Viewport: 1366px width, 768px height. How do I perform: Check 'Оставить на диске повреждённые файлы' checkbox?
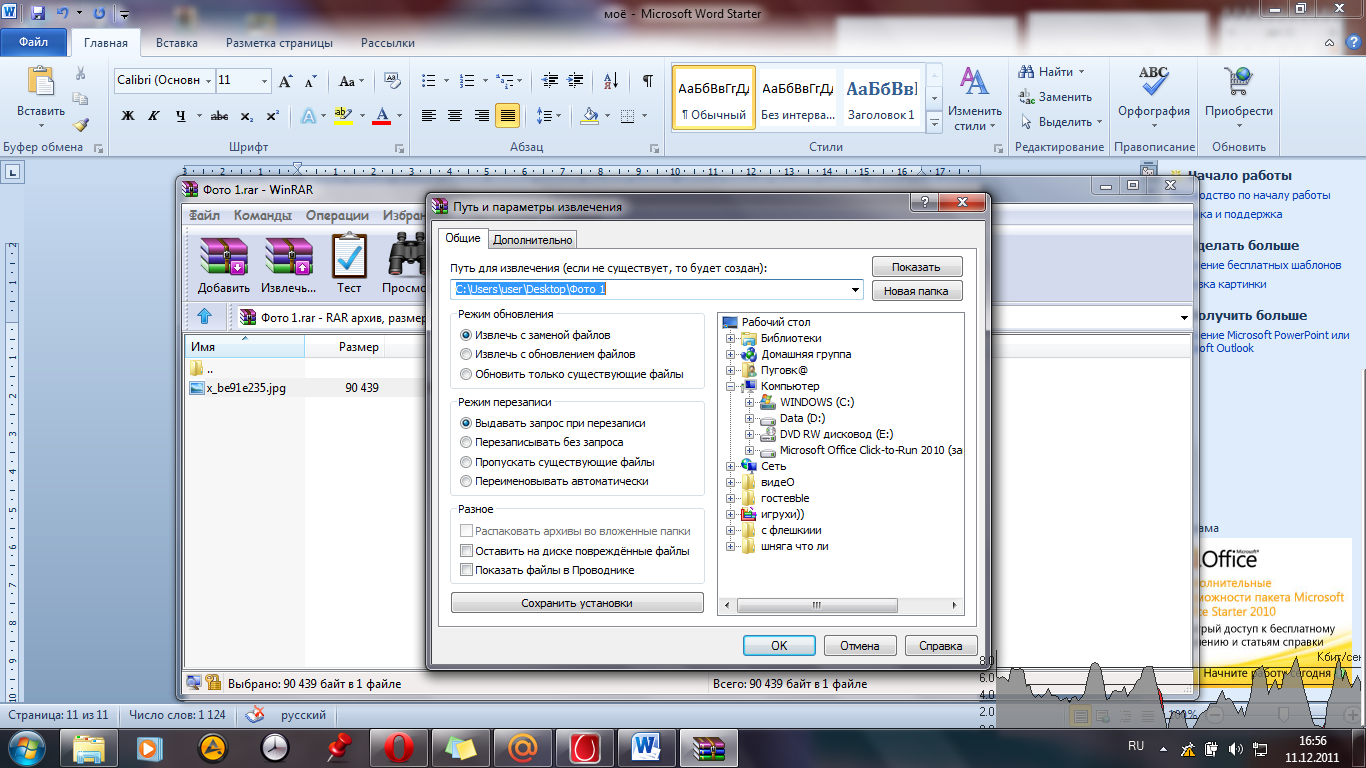coord(466,551)
